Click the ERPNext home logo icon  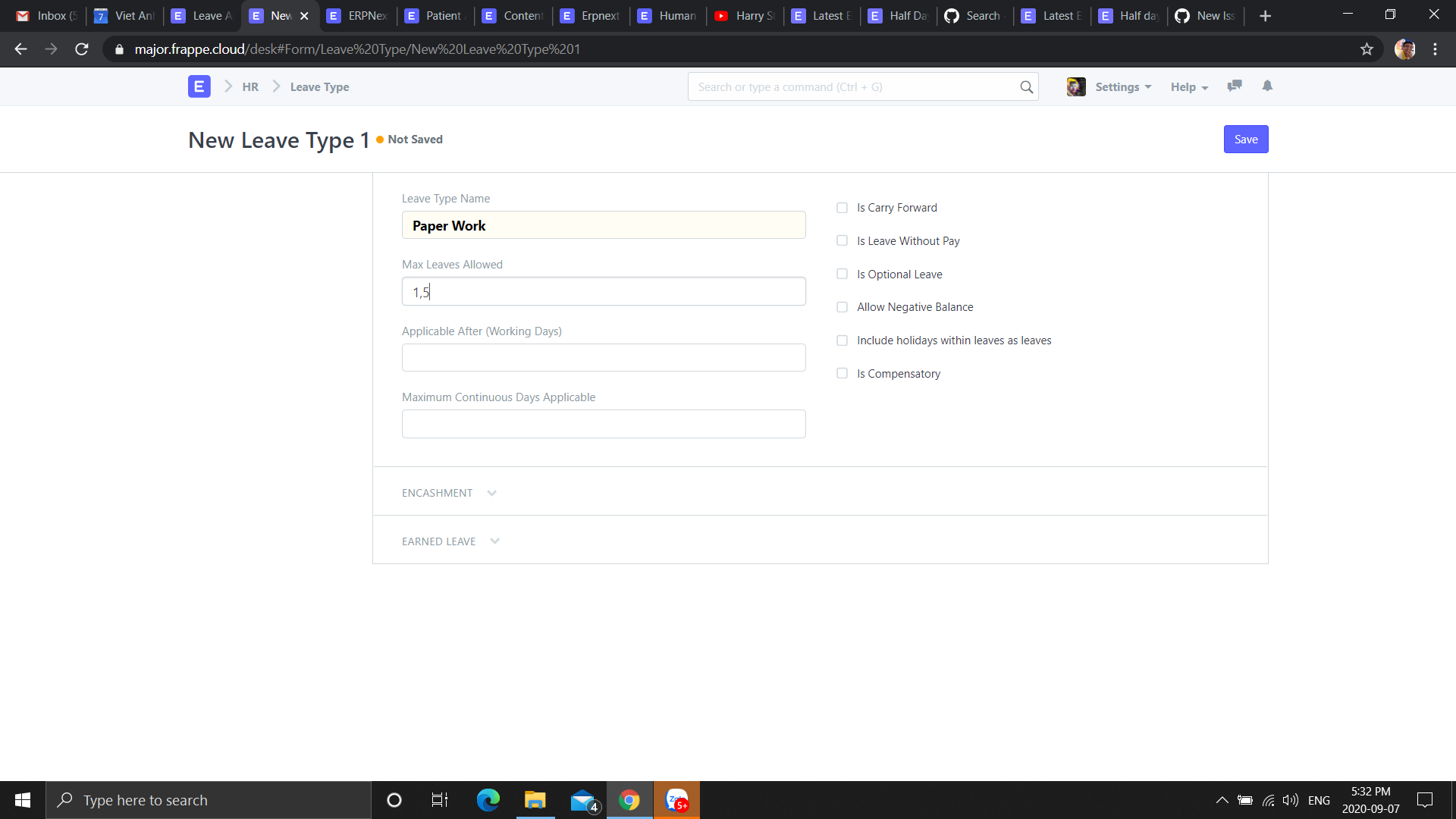coord(199,86)
